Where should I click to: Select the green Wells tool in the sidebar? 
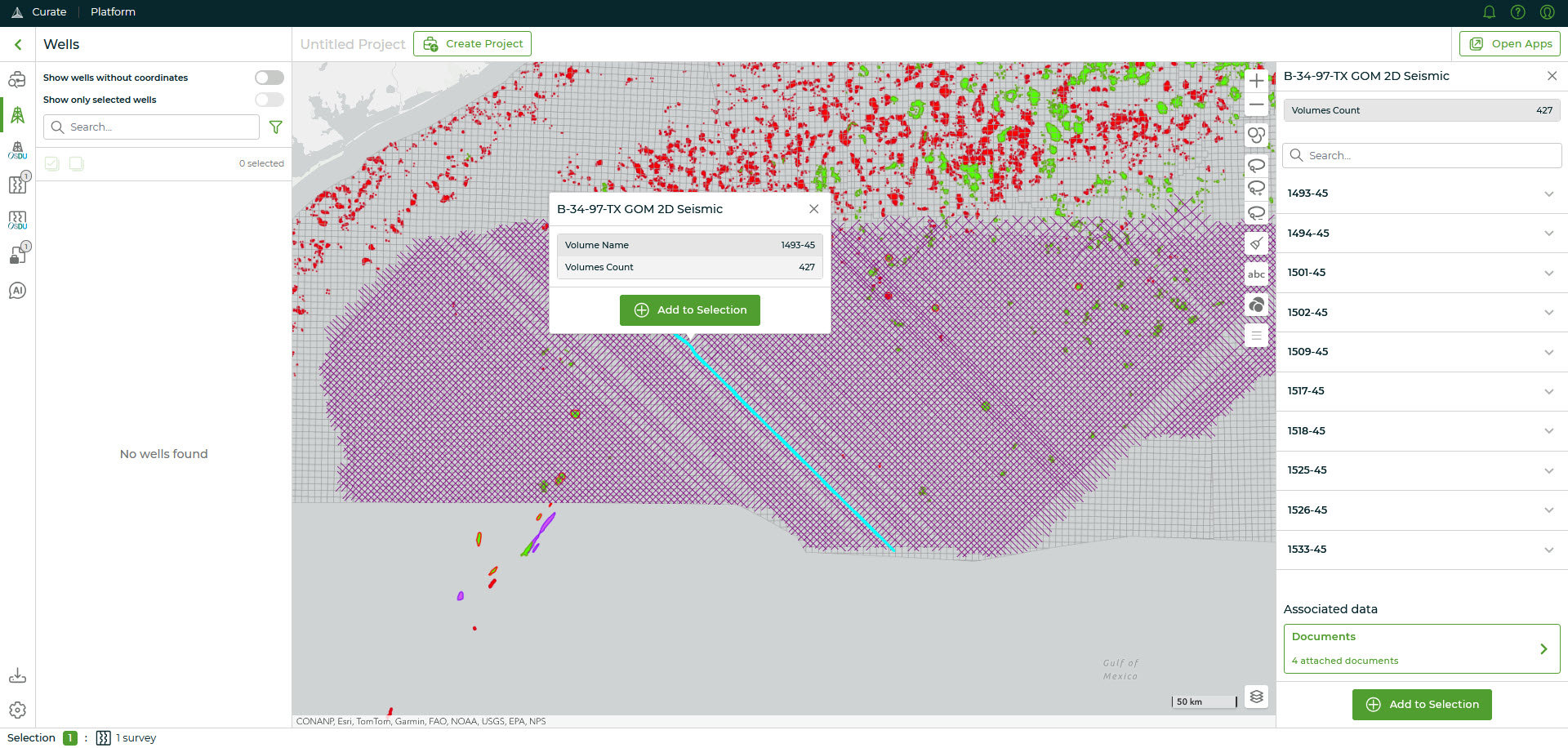click(17, 114)
